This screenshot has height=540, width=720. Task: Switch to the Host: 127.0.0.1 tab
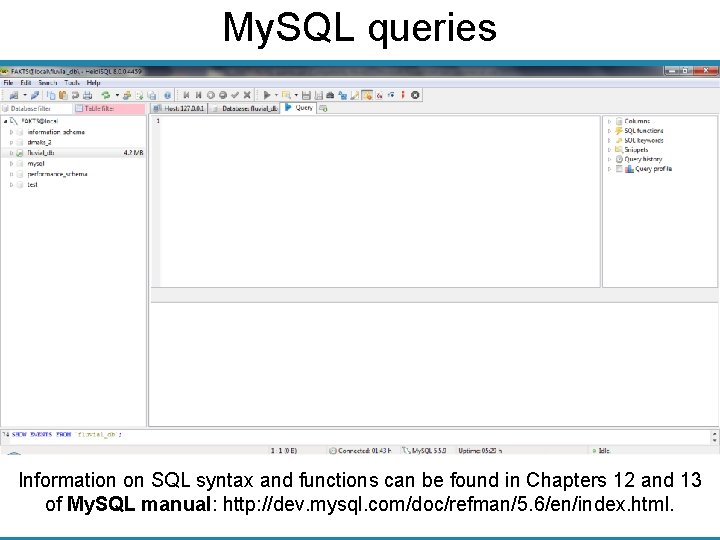179,108
